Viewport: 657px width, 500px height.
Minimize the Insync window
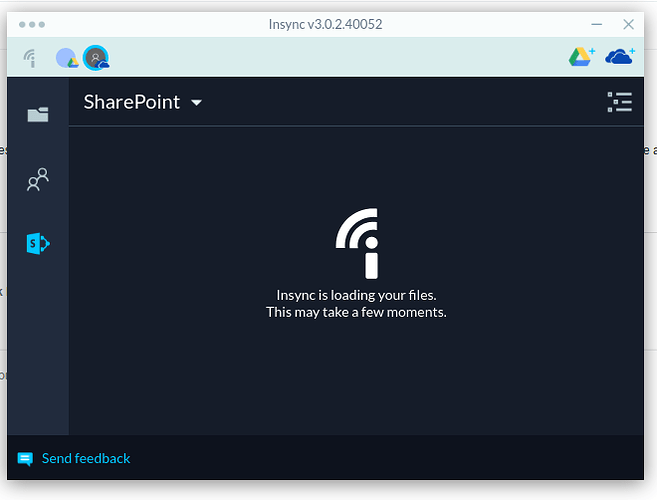point(597,25)
